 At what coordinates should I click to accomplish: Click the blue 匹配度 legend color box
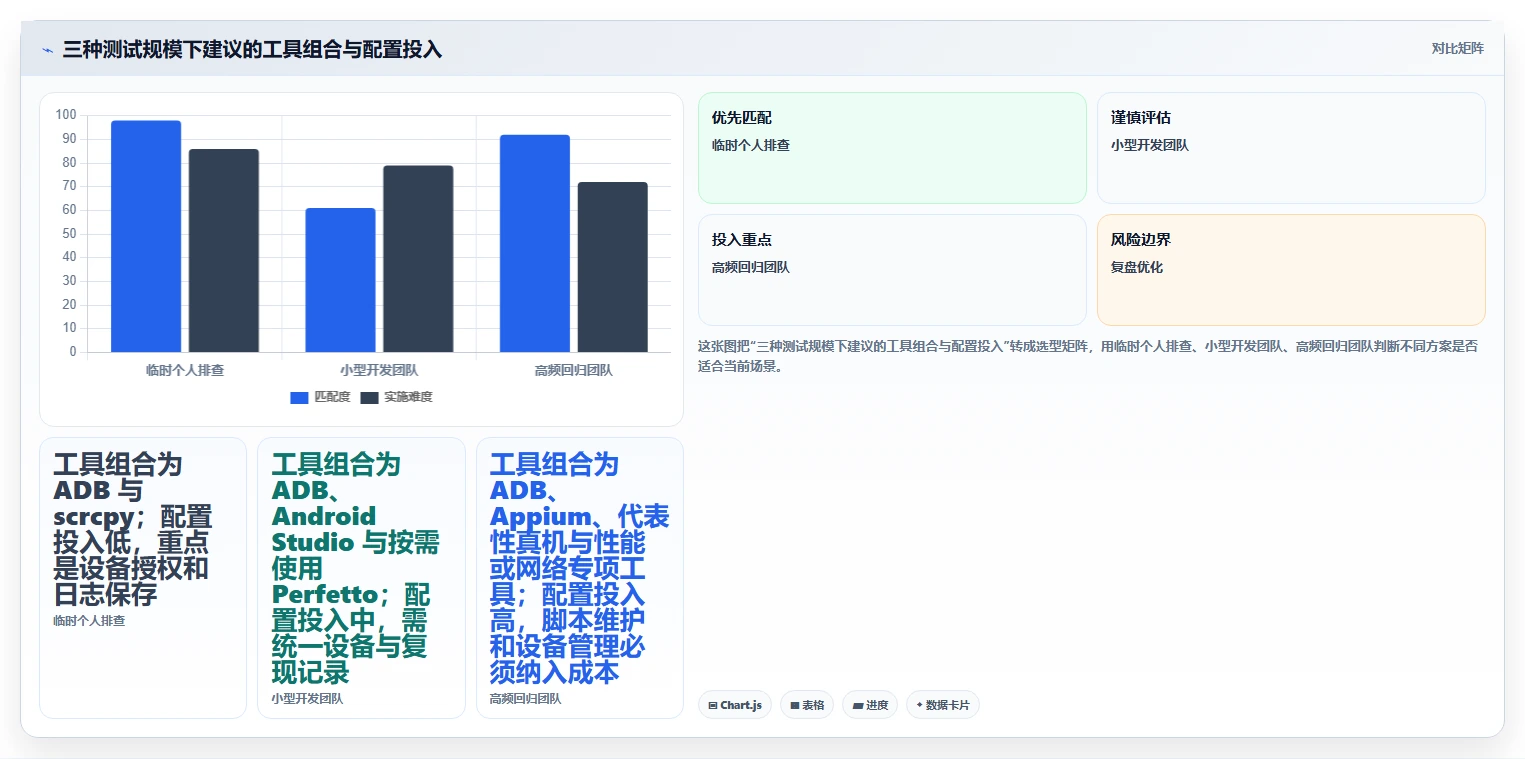pyautogui.click(x=299, y=398)
